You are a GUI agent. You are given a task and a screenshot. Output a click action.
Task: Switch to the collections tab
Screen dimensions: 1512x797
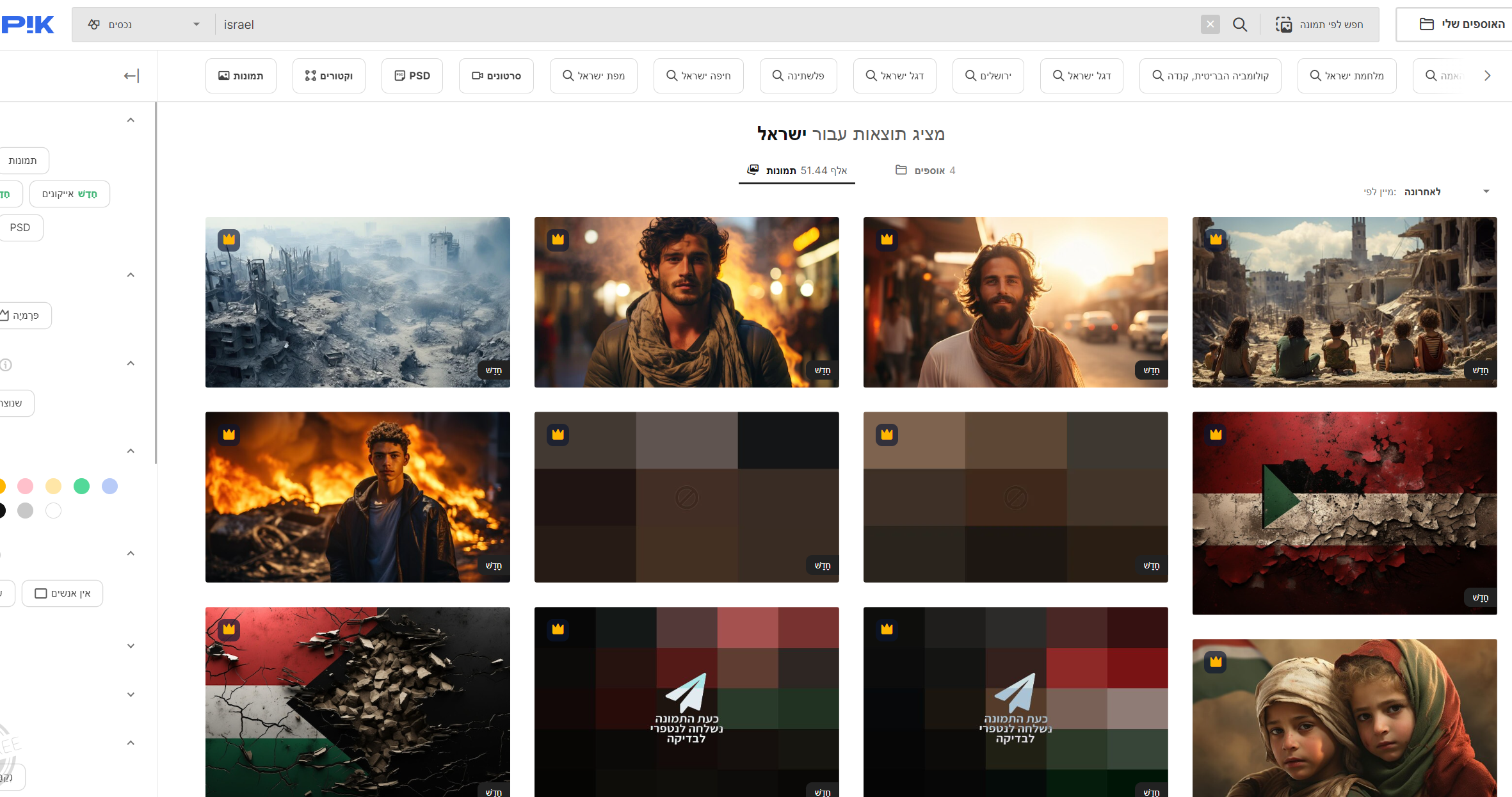925,170
